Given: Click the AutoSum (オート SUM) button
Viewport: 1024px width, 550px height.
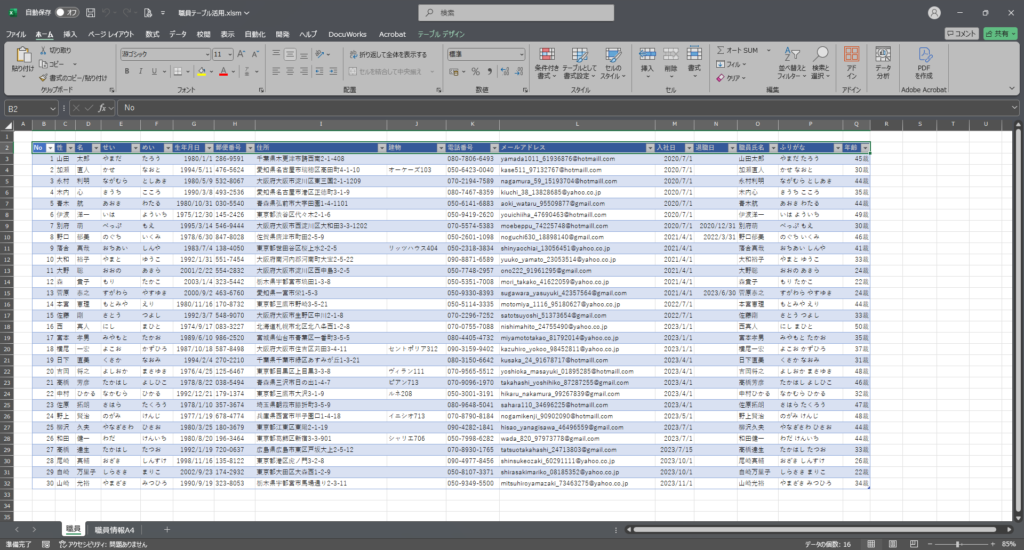Looking at the screenshot, I should click(x=737, y=50).
